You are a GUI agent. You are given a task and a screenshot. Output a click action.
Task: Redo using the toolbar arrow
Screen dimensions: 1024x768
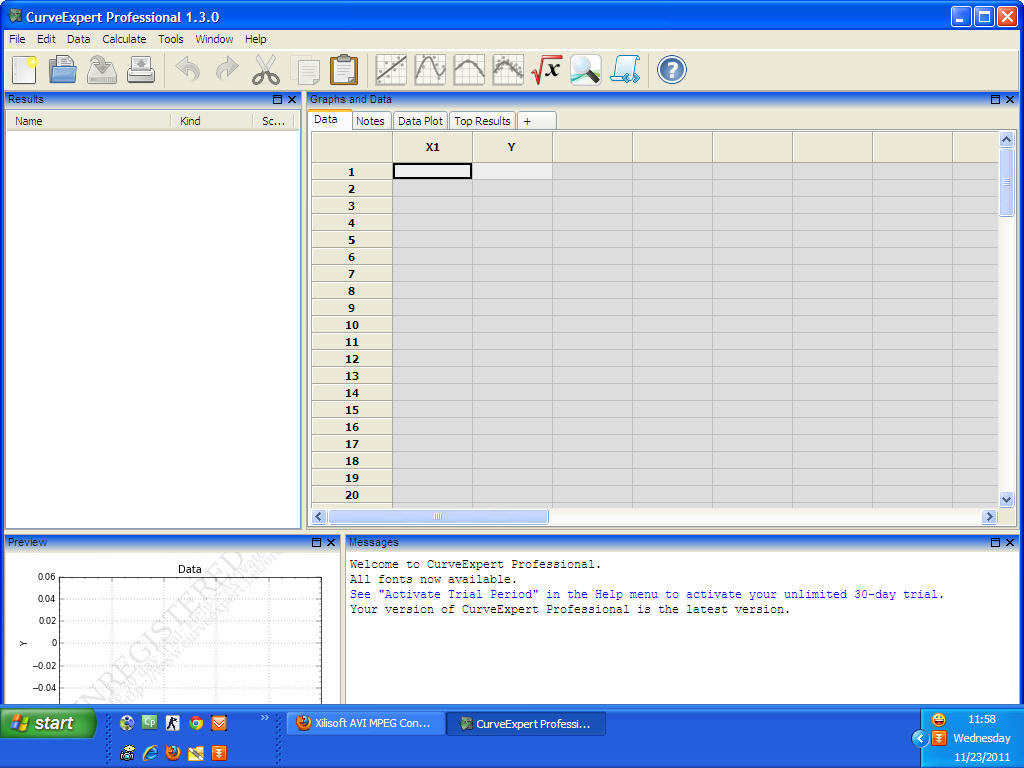[x=227, y=70]
